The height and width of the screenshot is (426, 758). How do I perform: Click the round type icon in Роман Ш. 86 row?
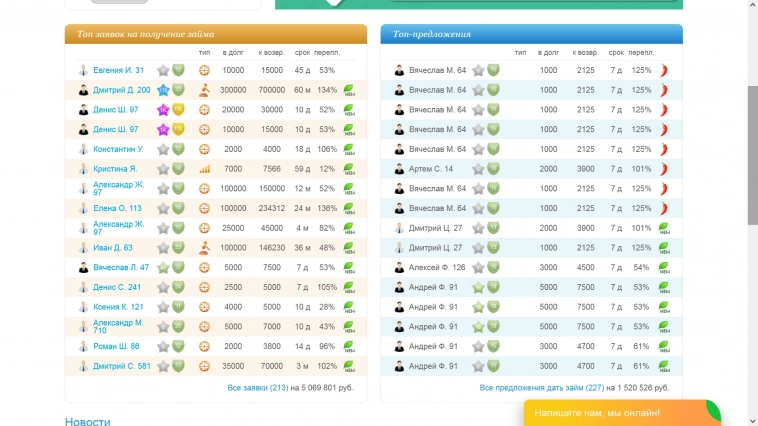click(204, 346)
